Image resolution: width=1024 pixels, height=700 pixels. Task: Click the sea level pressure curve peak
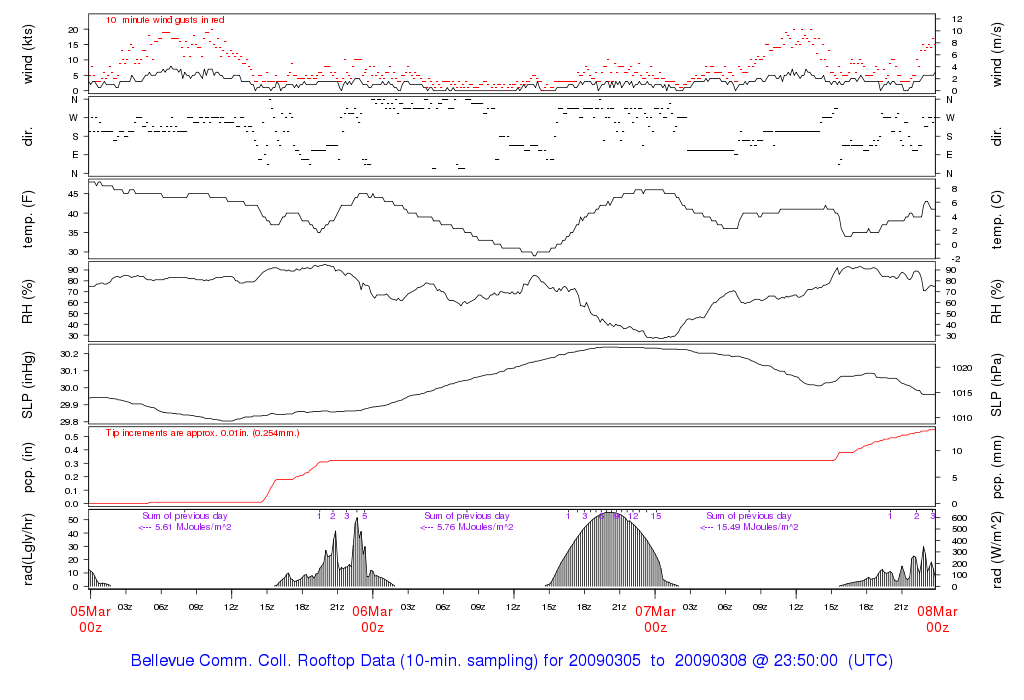pos(611,347)
